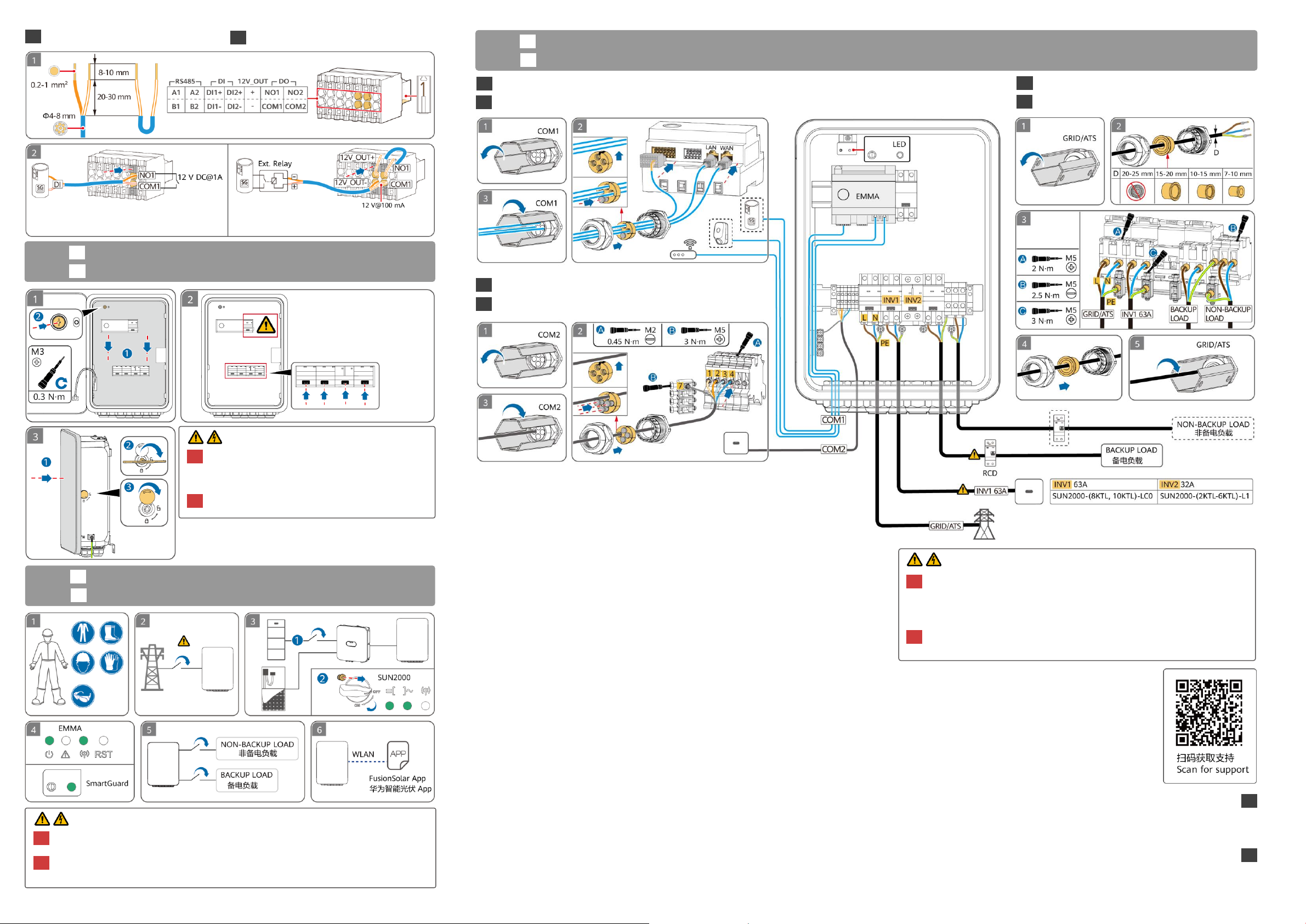
Task: Click the 0.3 N·m torque value
Action: pyautogui.click(x=49, y=396)
